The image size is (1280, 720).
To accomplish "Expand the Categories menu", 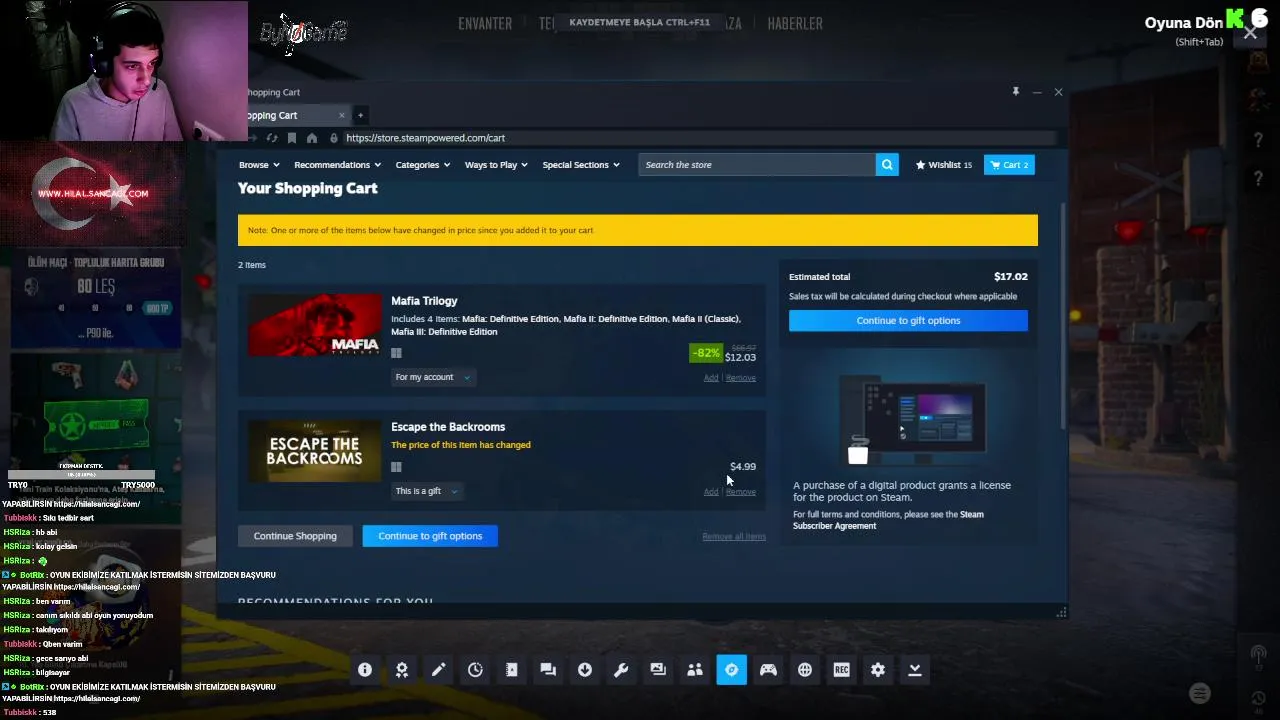I will click(x=423, y=165).
